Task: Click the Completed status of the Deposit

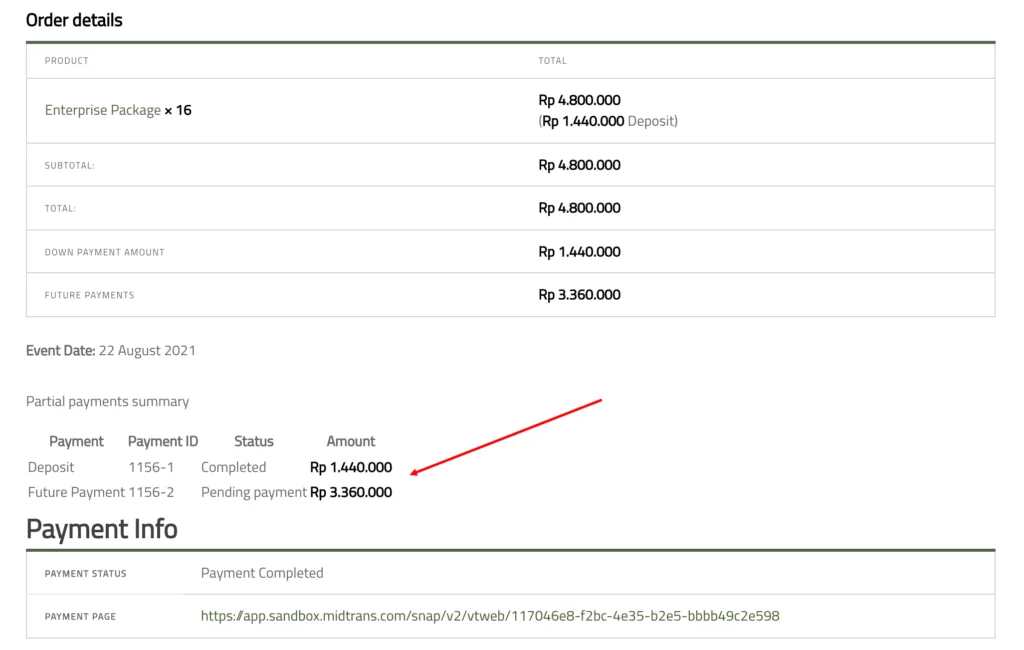Action: click(233, 467)
